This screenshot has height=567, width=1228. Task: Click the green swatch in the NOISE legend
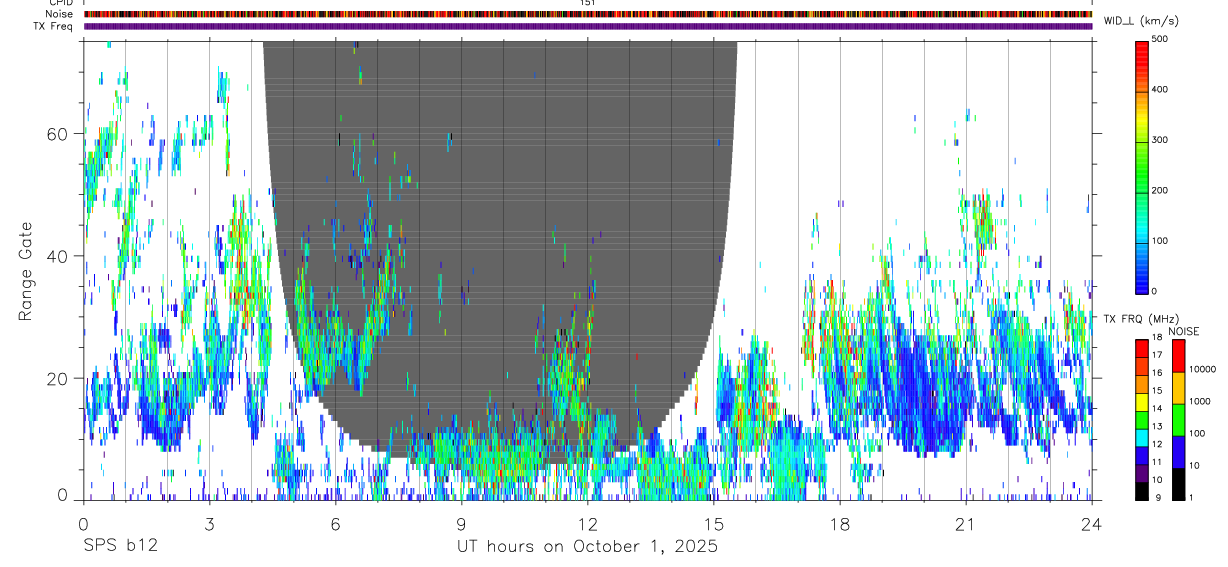click(1178, 419)
